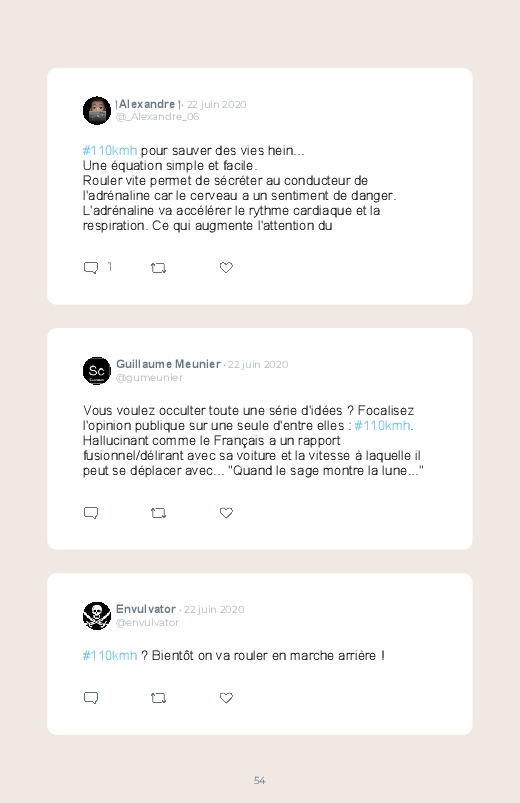Open the #110kmh hashtag in Envulvator's tweet
520x803 pixels.
coord(110,656)
